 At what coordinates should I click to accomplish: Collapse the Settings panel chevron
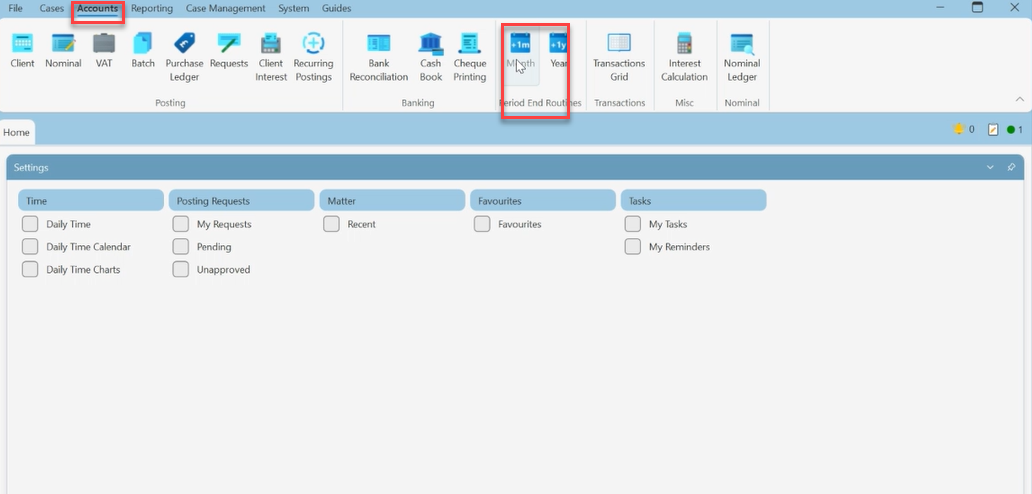click(x=990, y=168)
